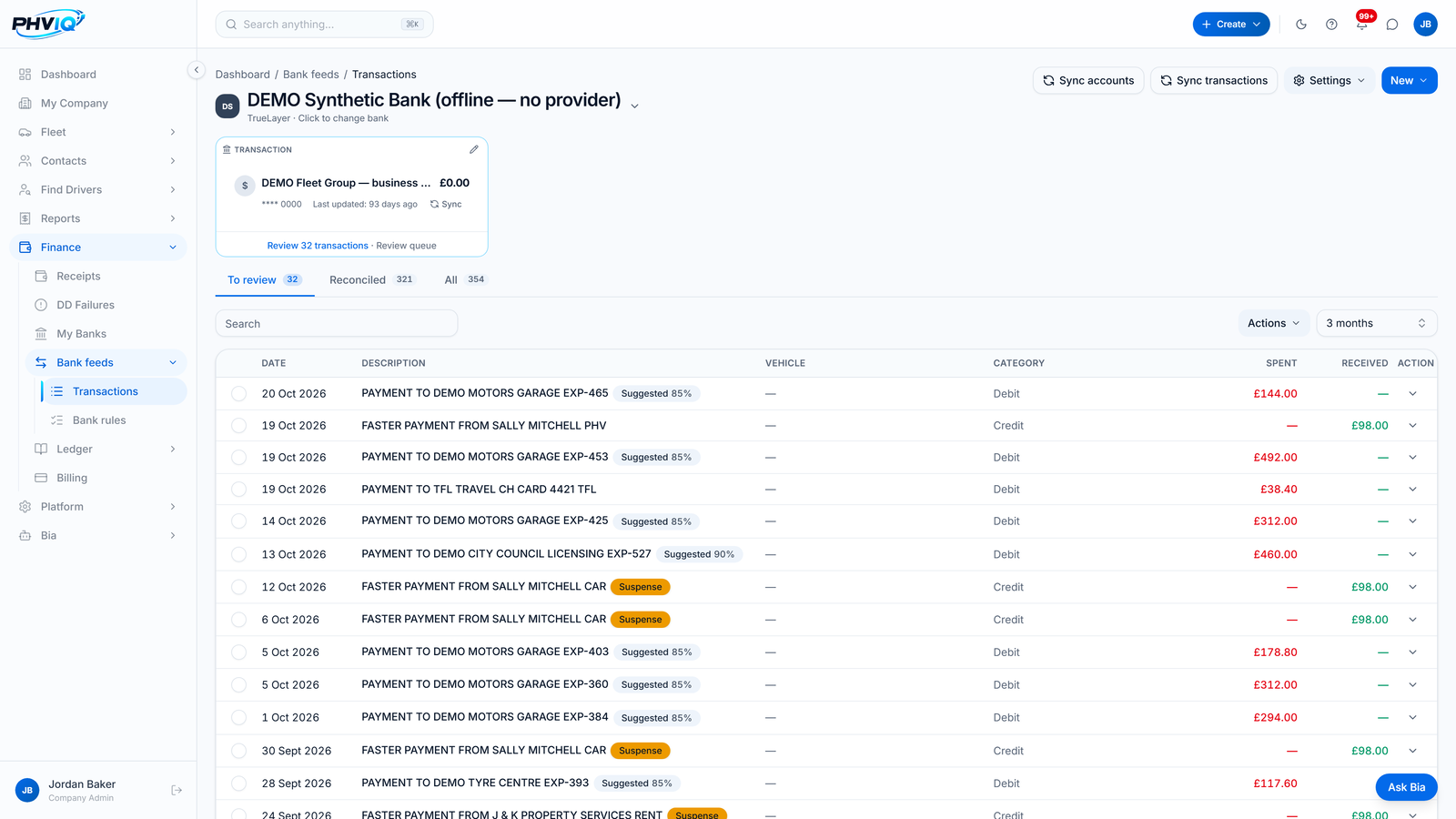This screenshot has height=819, width=1456.
Task: Open the 3 months period dropdown
Action: click(x=1376, y=323)
